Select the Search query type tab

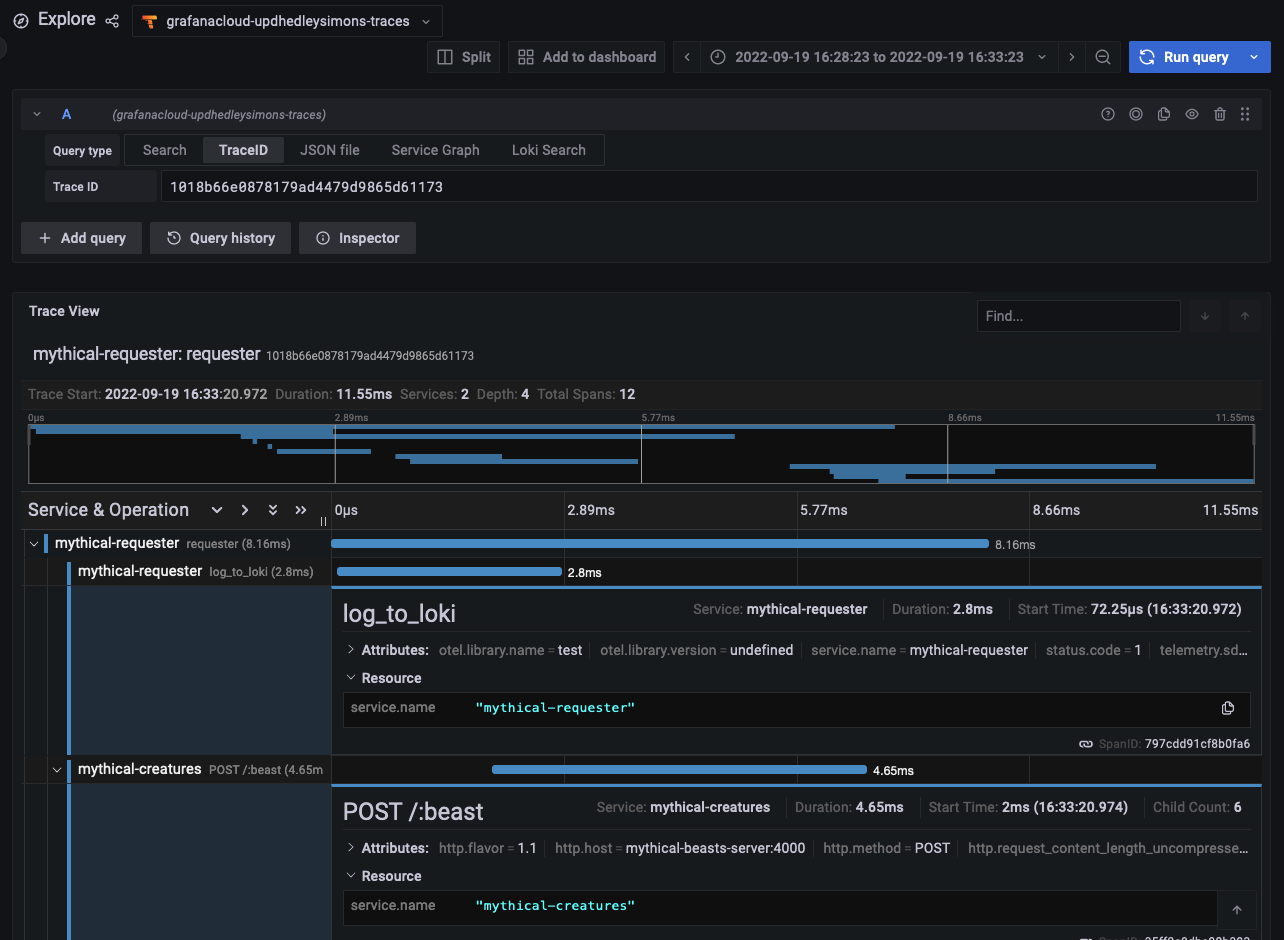click(164, 150)
